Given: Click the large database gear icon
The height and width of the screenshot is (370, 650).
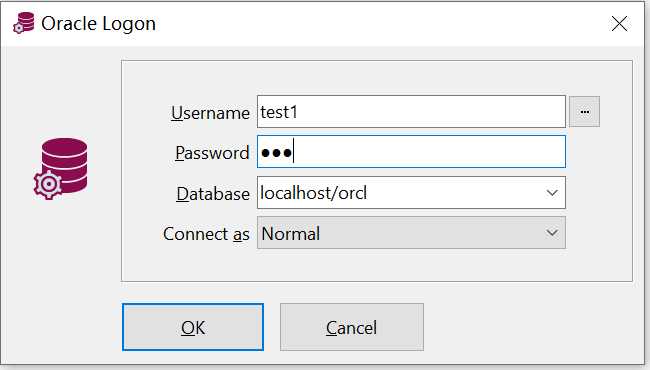Looking at the screenshot, I should [x=61, y=169].
